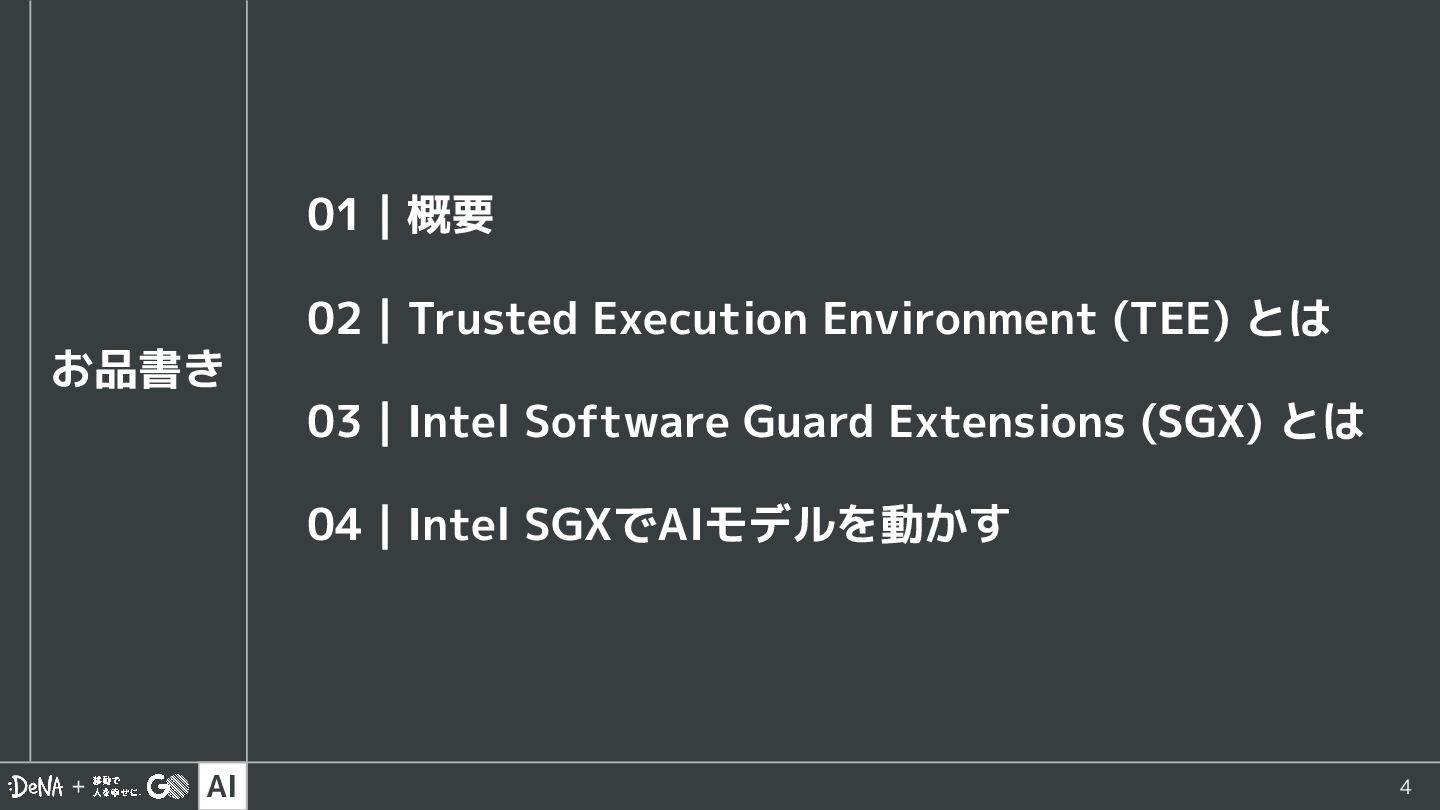Click the DeNA logo in footer

(x=36, y=787)
